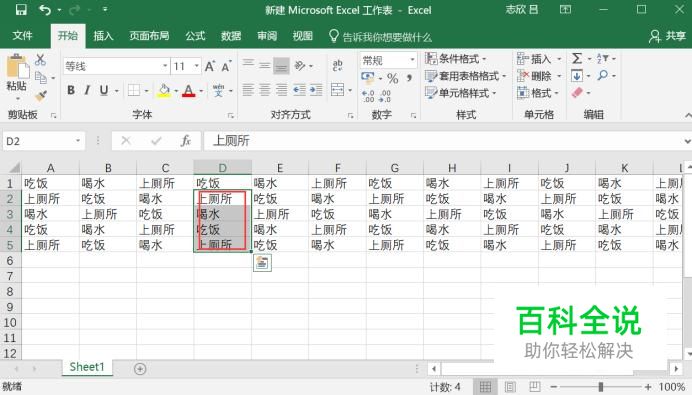
Task: Align cell text to the right
Action: 282,90
